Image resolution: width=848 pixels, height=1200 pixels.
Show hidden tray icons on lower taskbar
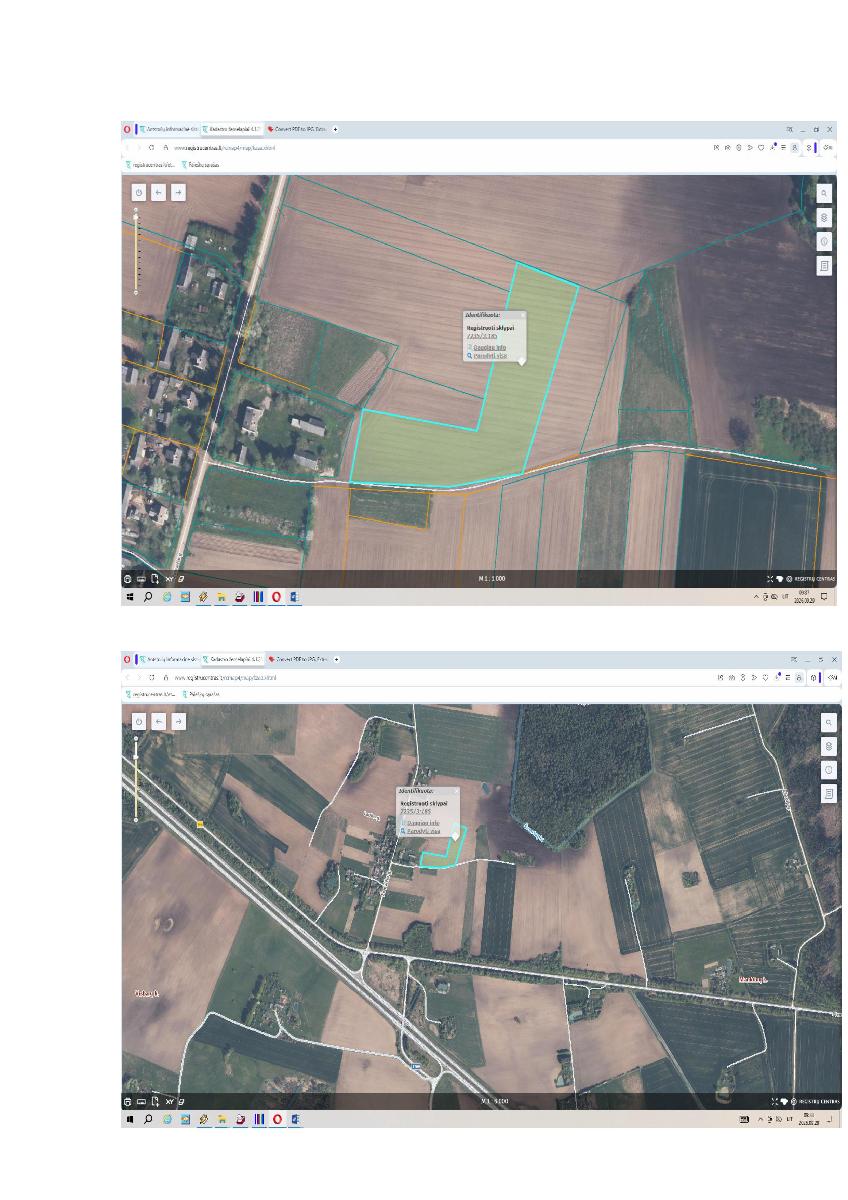(761, 1119)
